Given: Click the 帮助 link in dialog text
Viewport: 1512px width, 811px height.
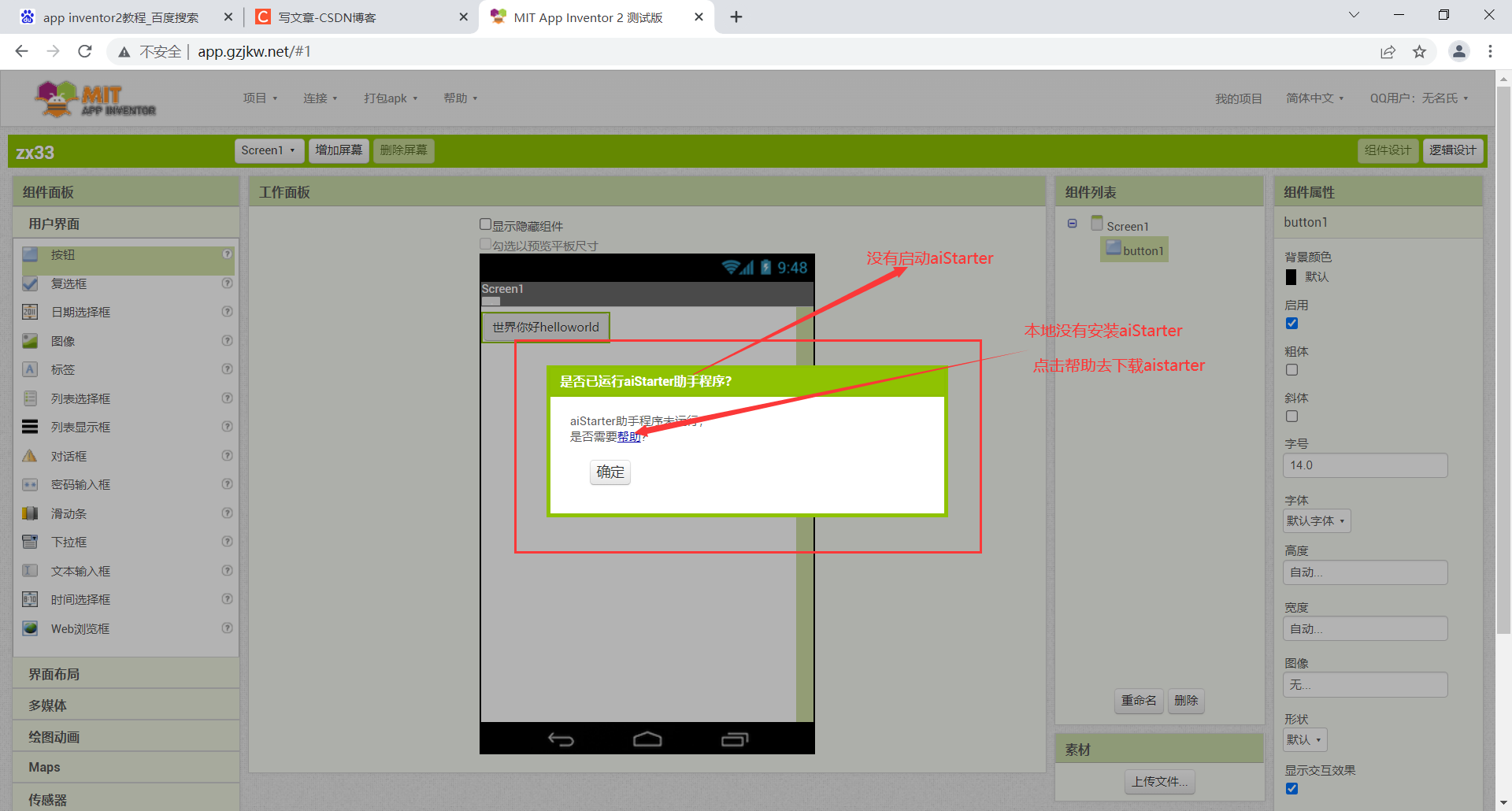Looking at the screenshot, I should (629, 437).
